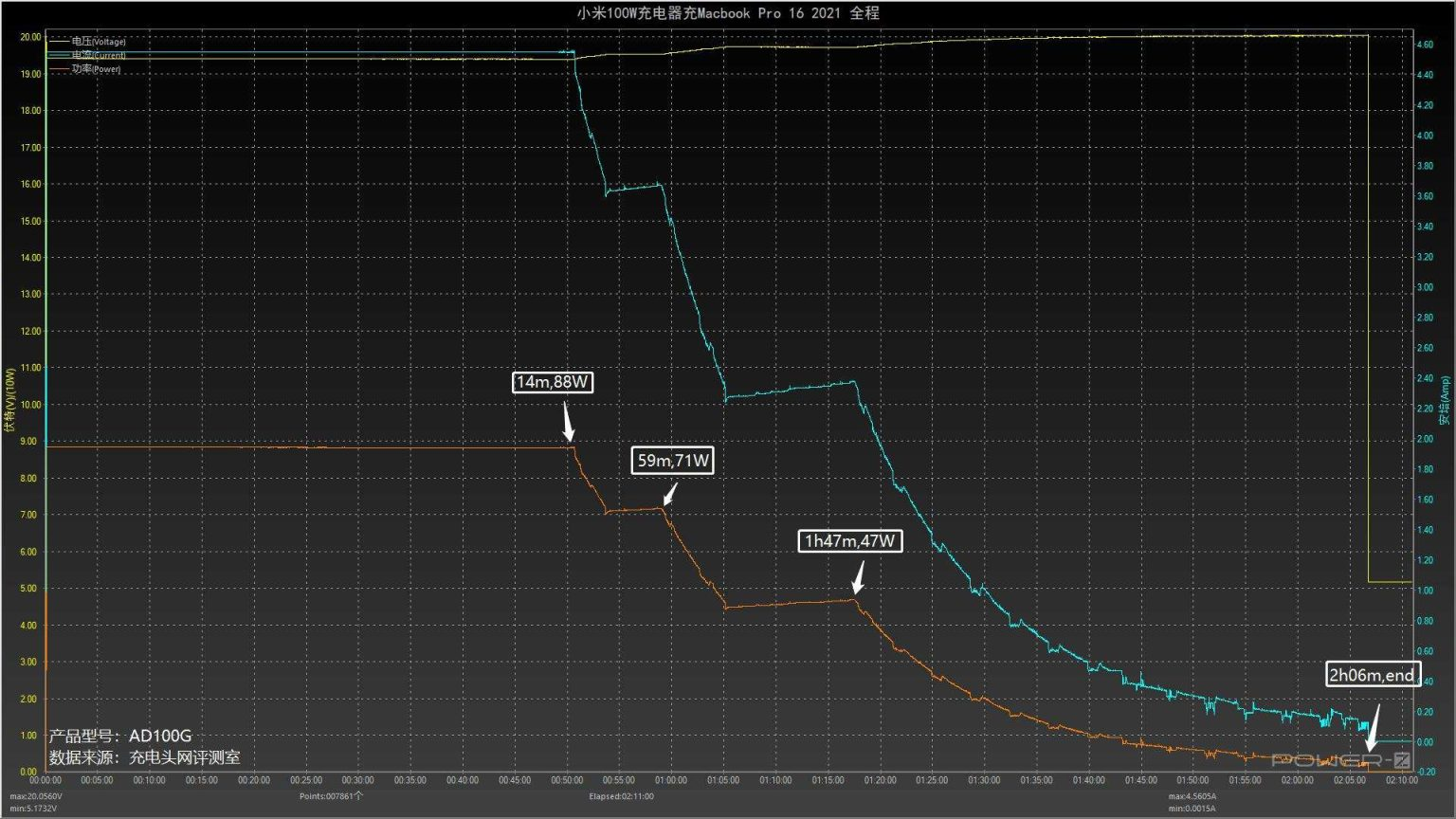Screen dimensions: 1456x819
Task: Click the 7.00 voltage axis label
Action: tap(28, 515)
